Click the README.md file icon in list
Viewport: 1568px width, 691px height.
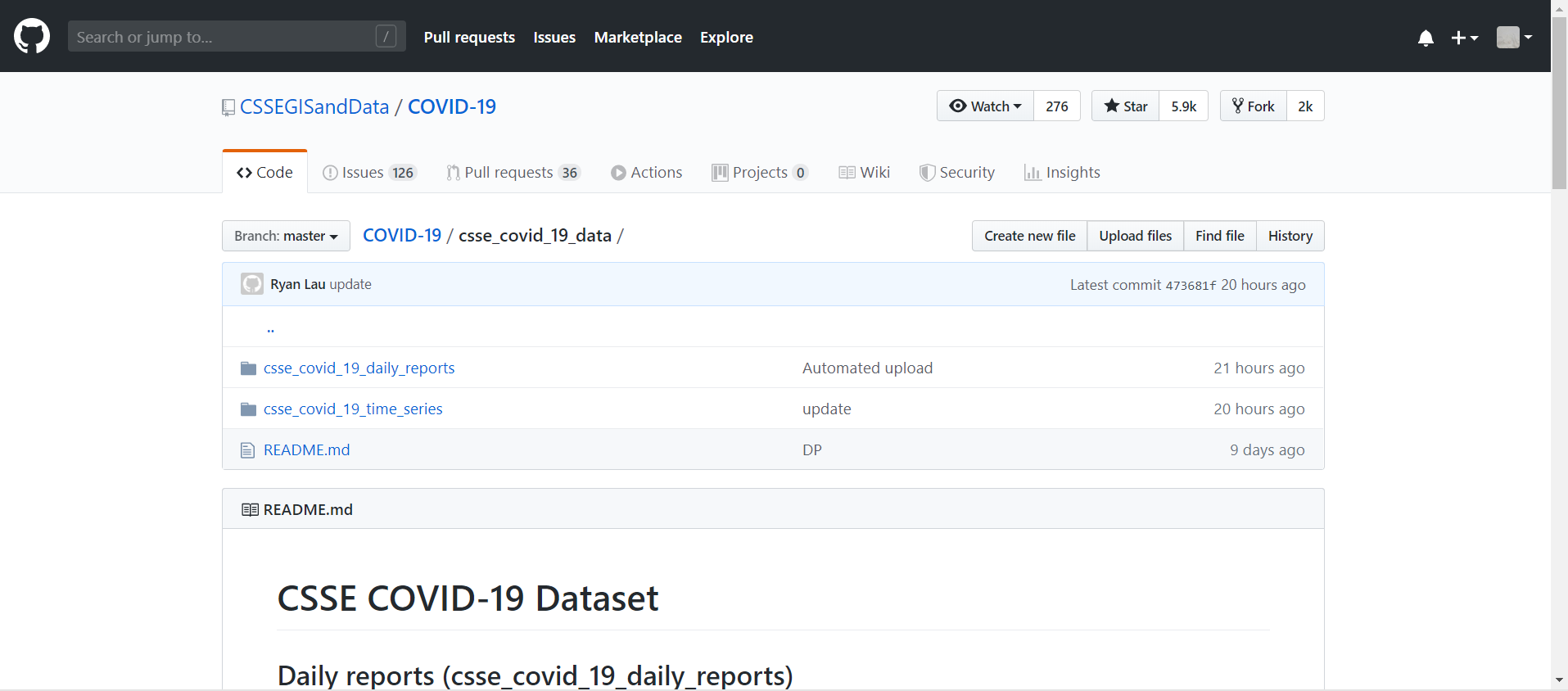(x=247, y=450)
